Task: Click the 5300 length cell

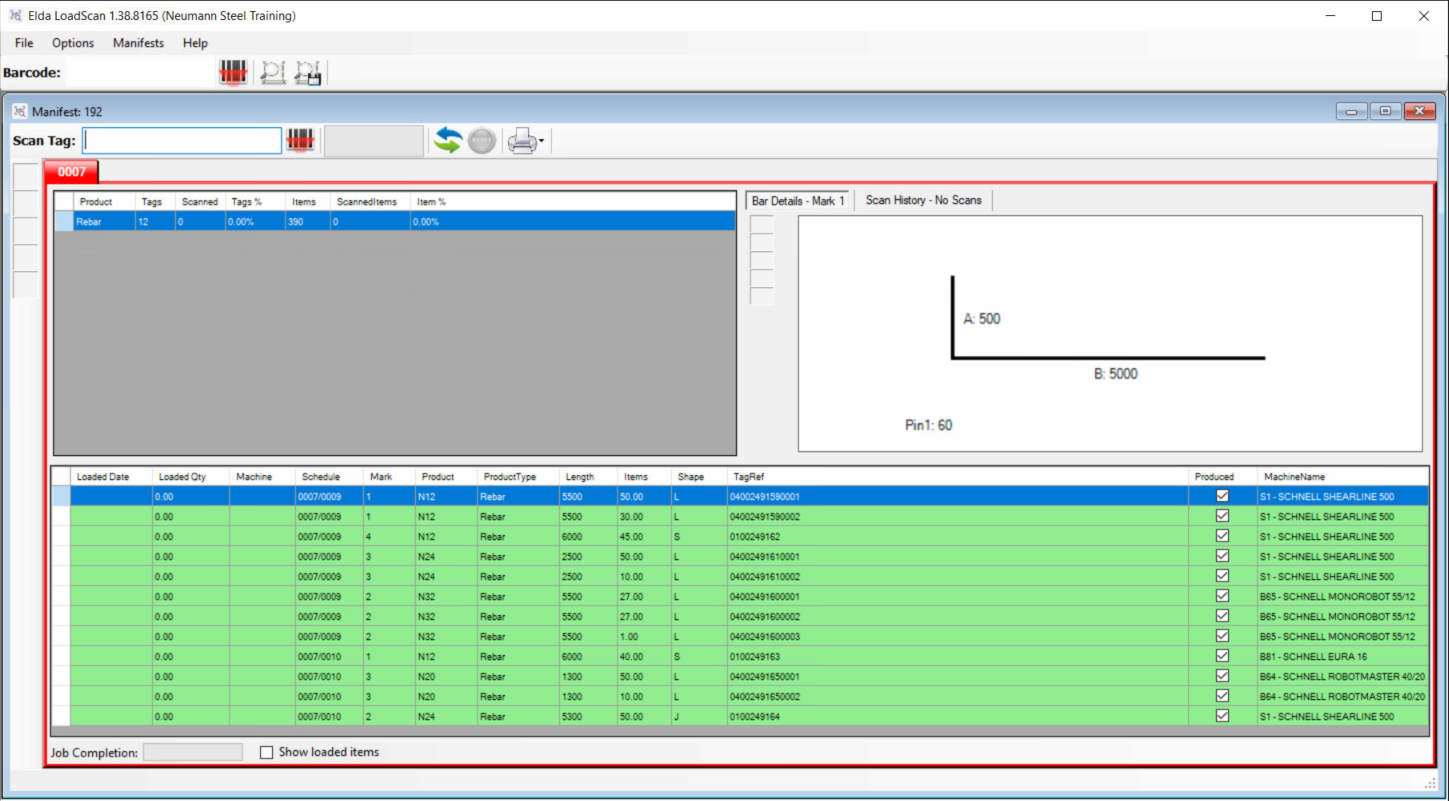Action: click(588, 717)
